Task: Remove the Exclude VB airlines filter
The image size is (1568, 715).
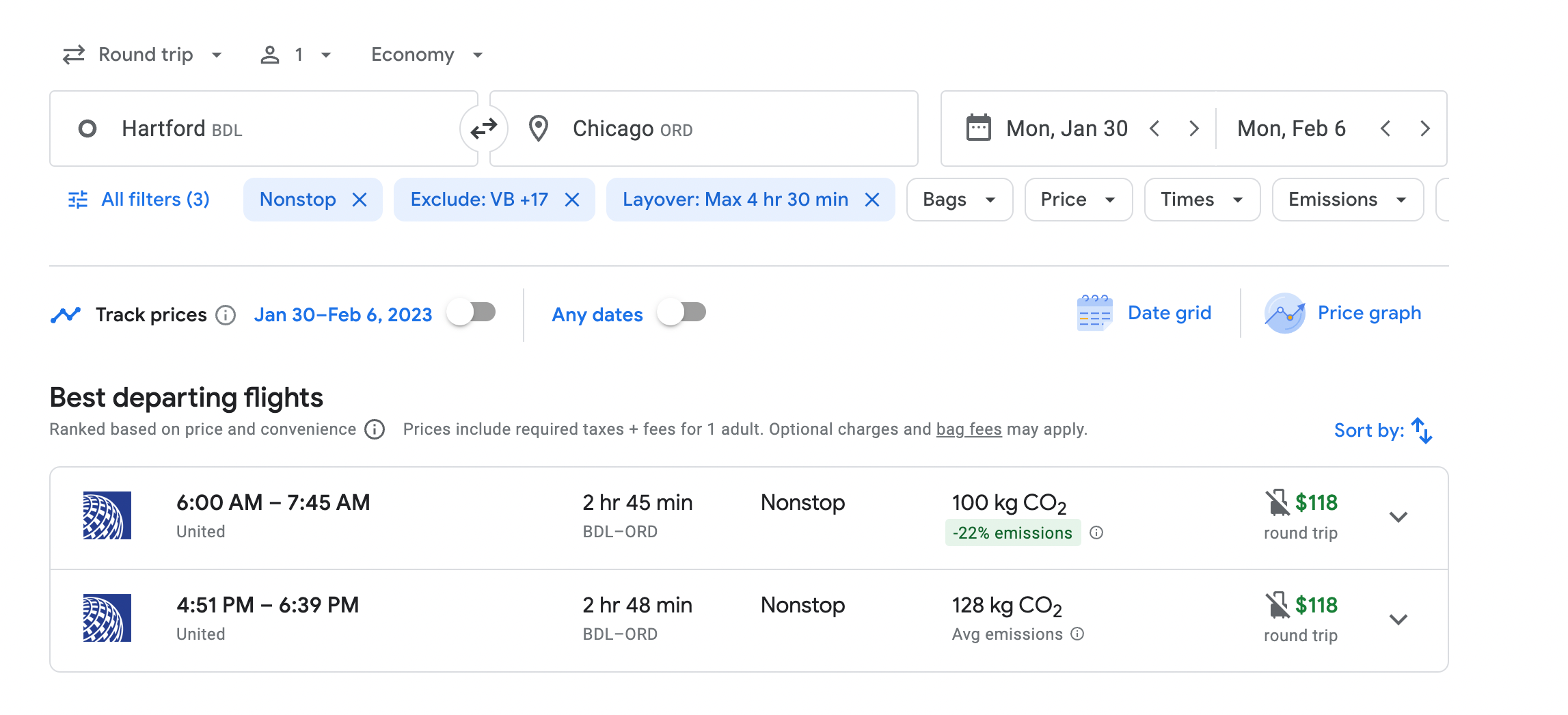Action: (572, 200)
